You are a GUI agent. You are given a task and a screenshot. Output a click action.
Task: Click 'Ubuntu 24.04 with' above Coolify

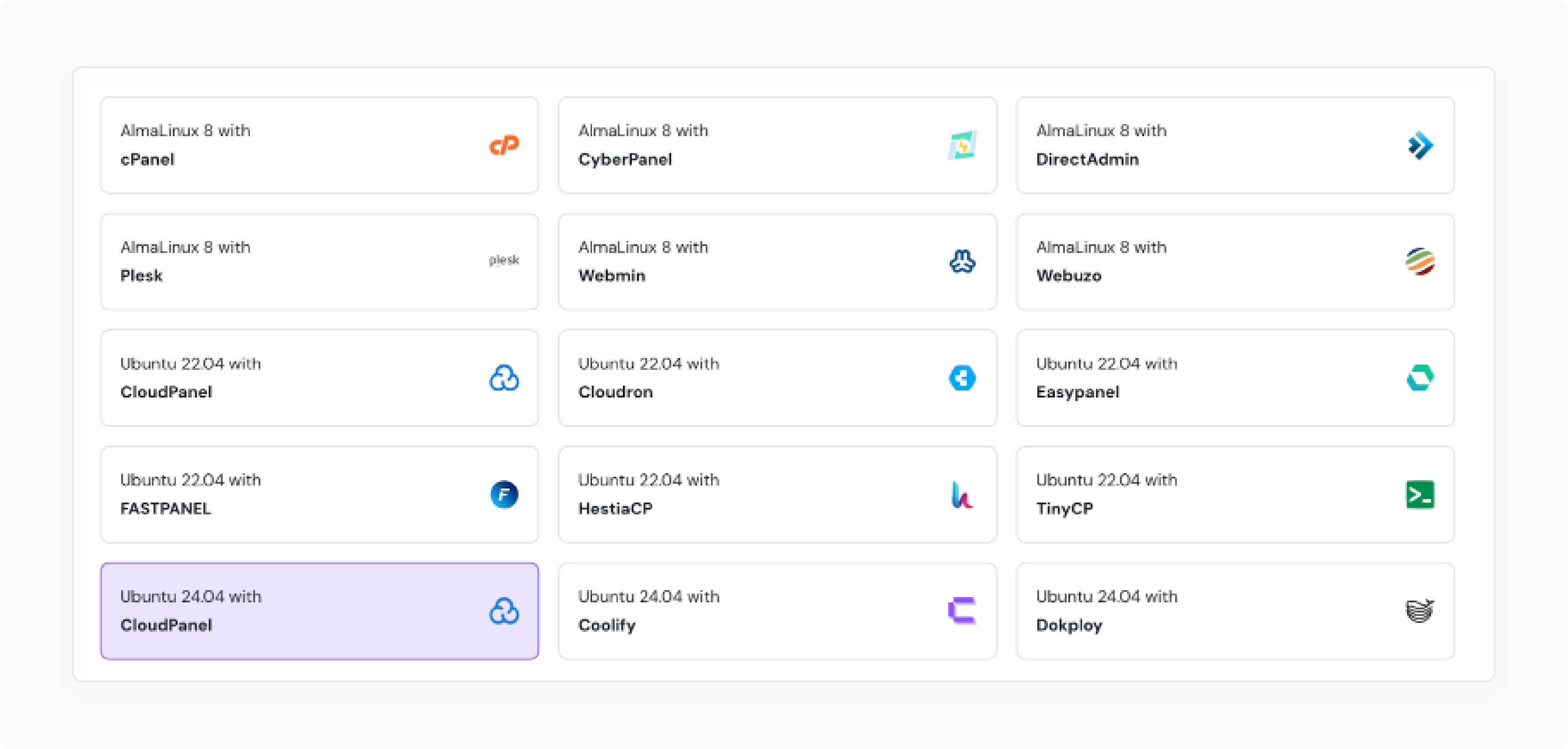point(649,596)
